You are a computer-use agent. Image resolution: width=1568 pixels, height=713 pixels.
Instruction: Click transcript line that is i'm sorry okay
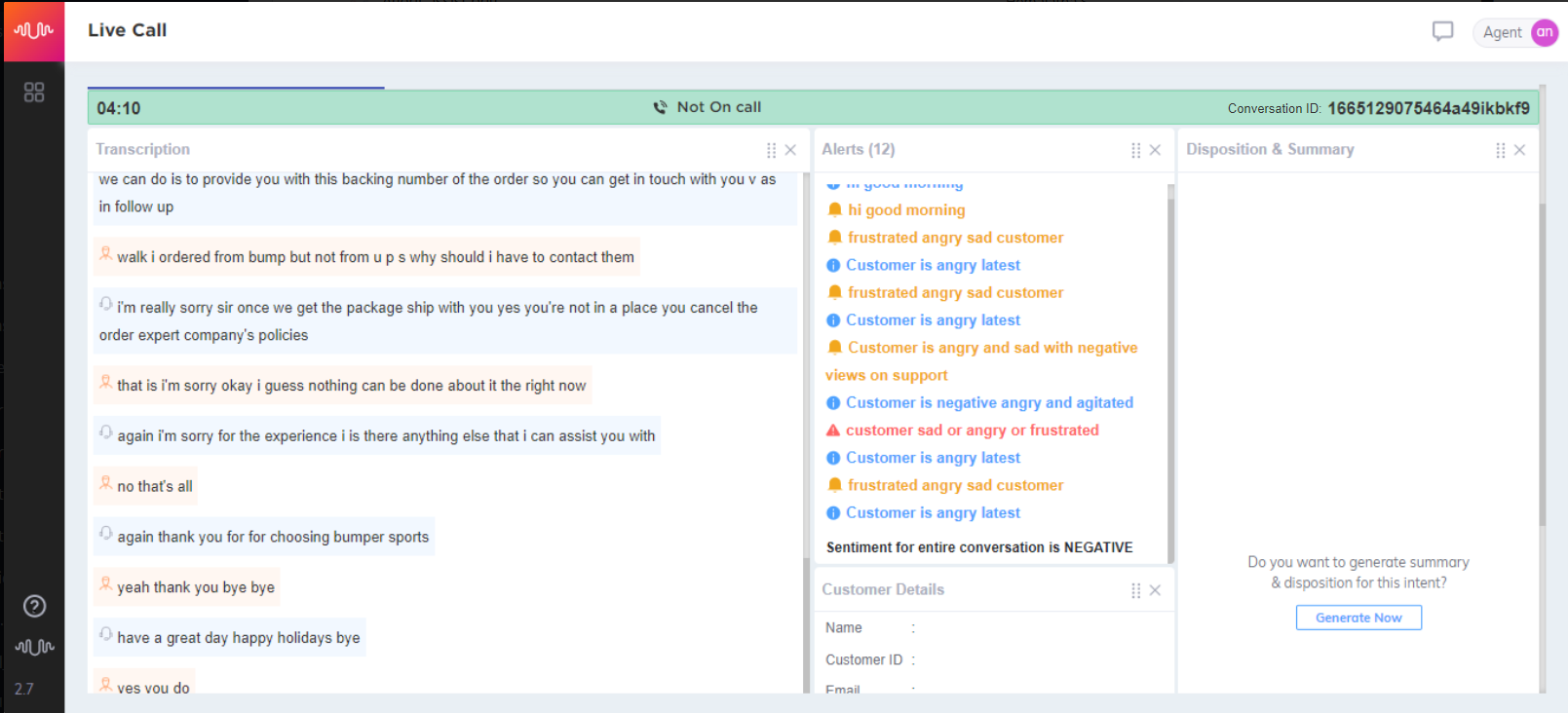(351, 386)
